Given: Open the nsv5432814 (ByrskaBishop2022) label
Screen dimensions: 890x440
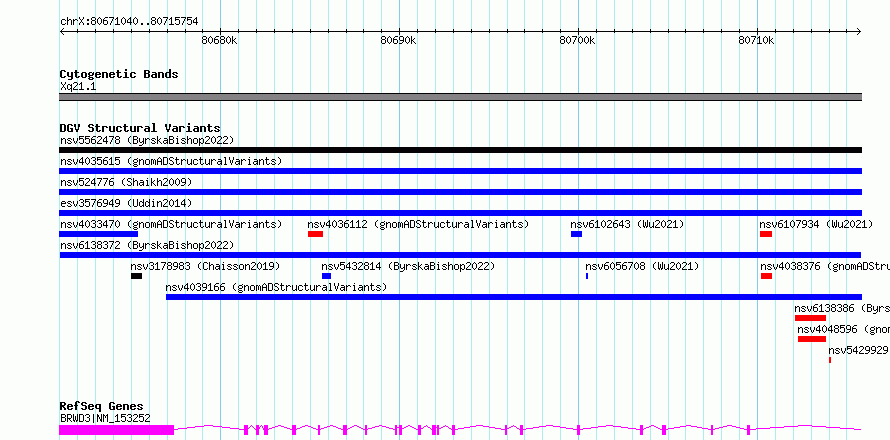Looking at the screenshot, I should point(408,266).
